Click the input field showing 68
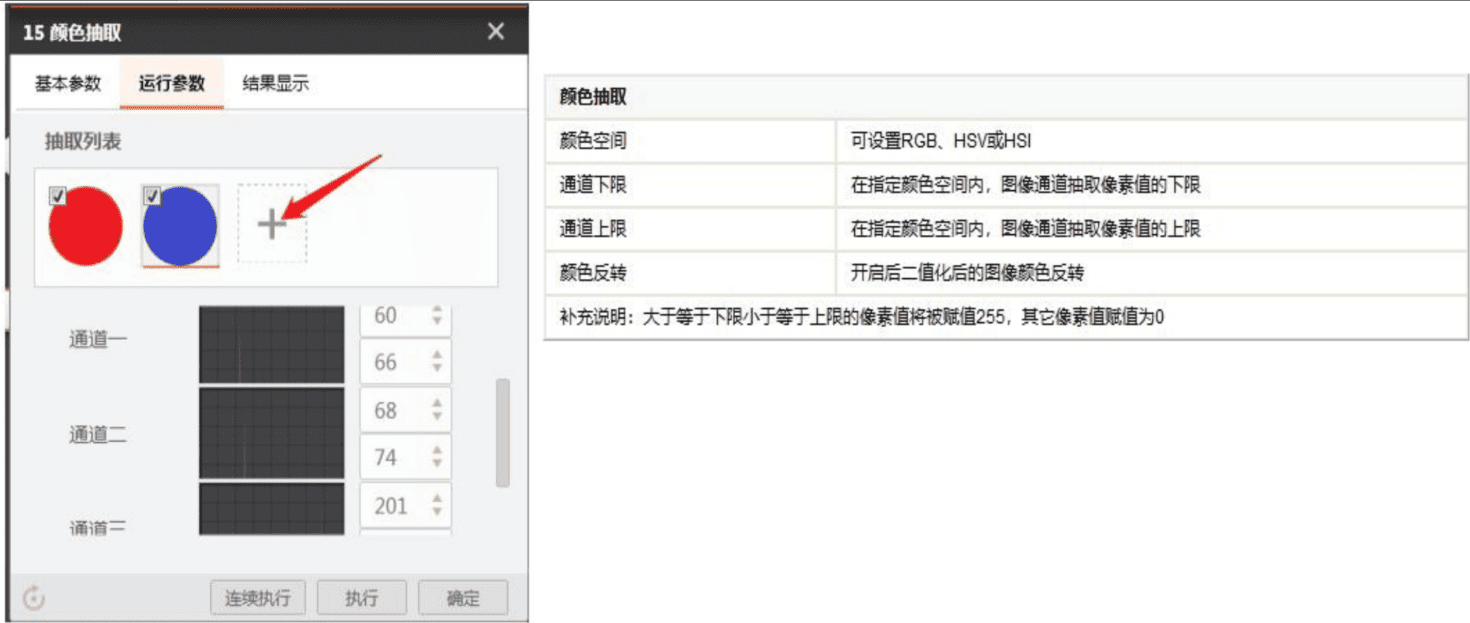1470x623 pixels. 405,410
